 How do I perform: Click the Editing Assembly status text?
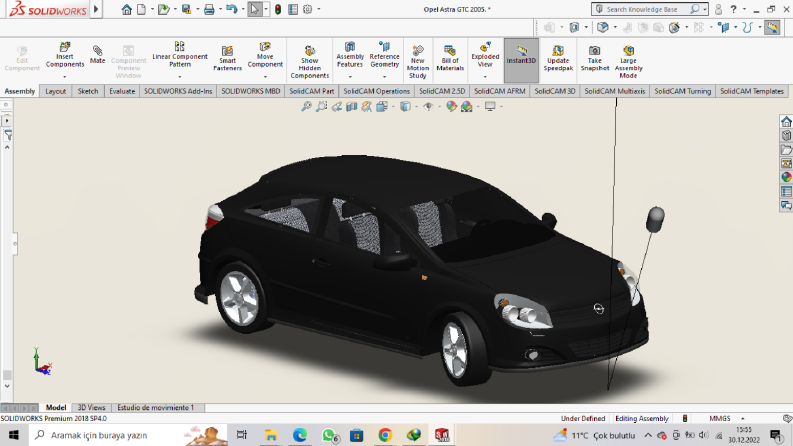pos(642,418)
